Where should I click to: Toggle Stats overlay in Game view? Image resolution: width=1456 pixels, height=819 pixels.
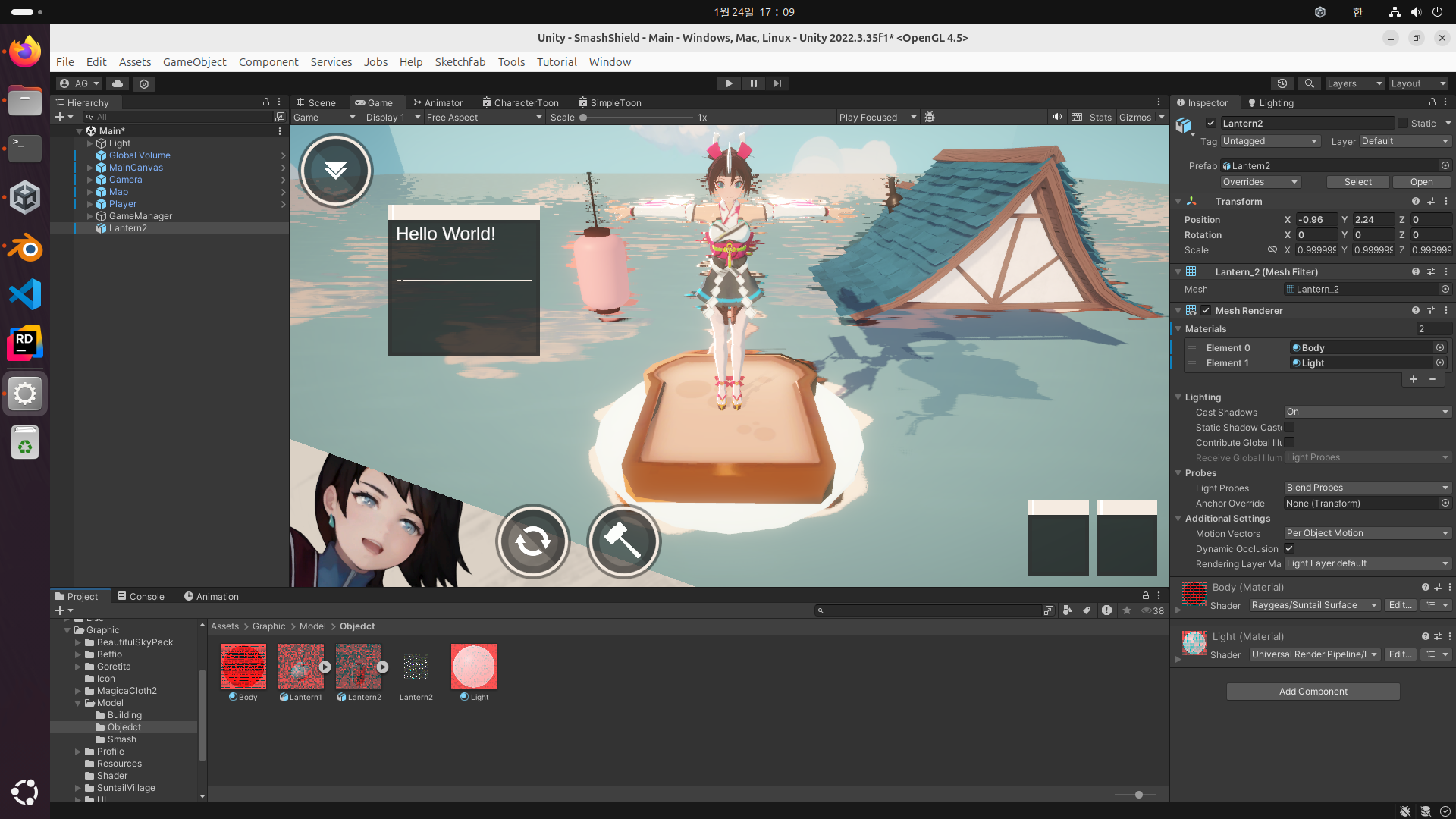1100,117
